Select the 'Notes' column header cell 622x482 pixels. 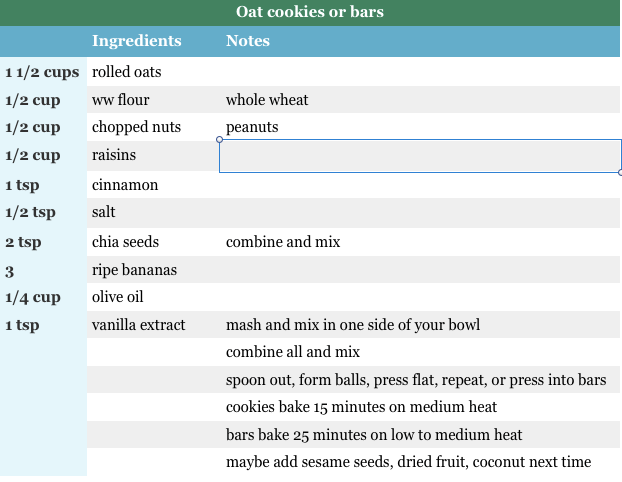248,41
